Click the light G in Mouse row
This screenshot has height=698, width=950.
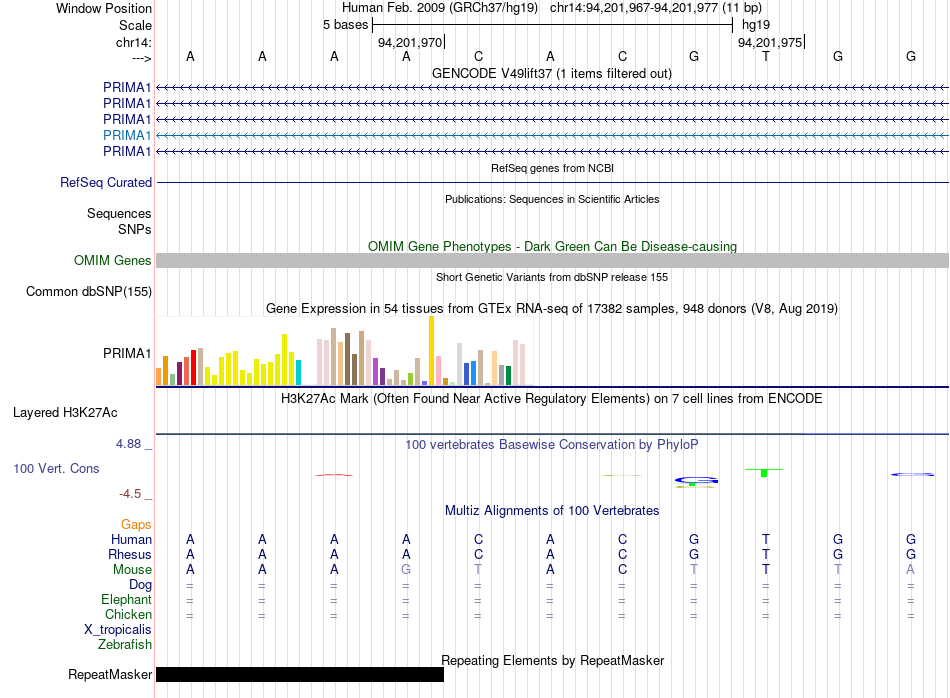click(406, 570)
